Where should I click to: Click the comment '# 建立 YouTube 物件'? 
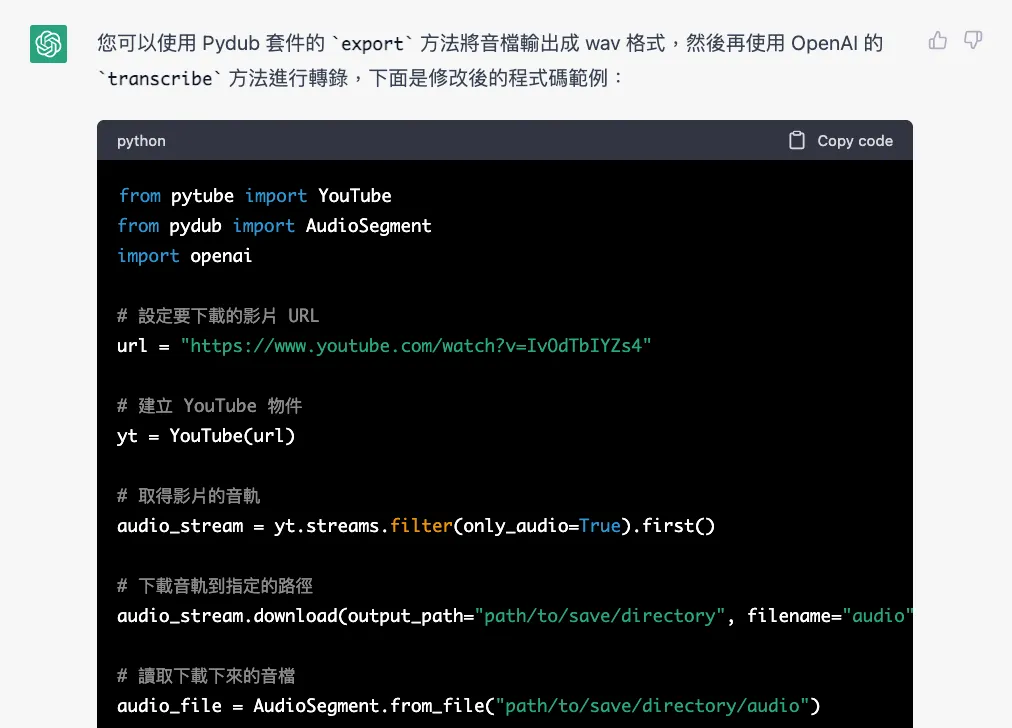[x=210, y=406]
